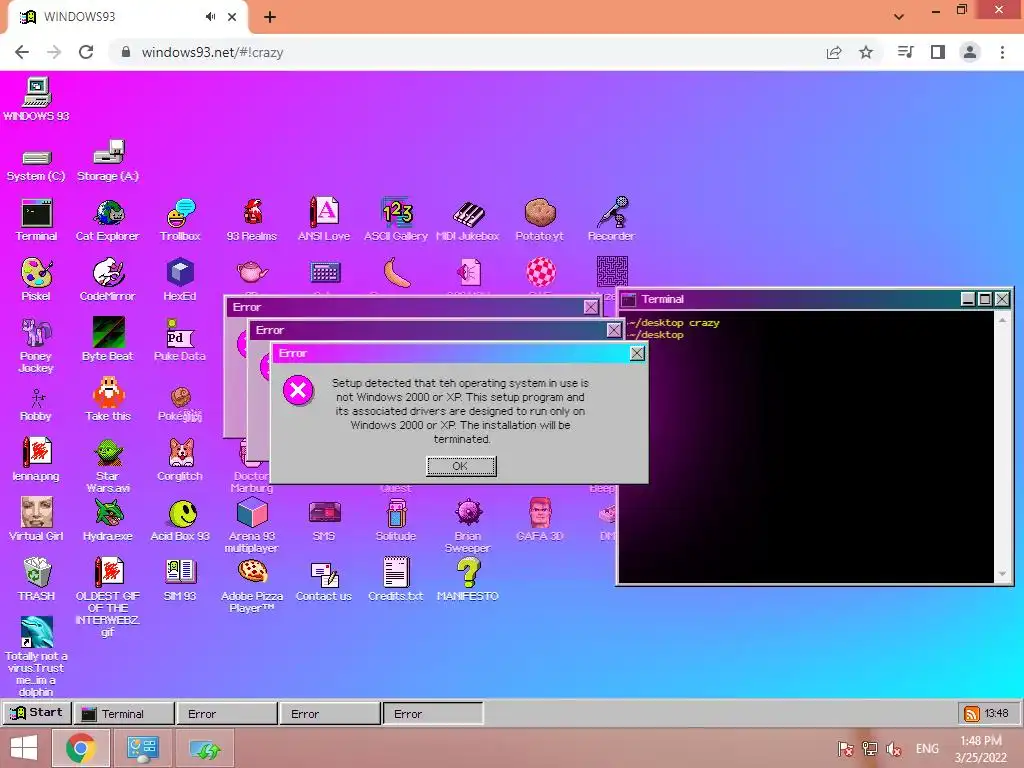
Task: Open the 93 Realms icon
Action: tap(251, 220)
